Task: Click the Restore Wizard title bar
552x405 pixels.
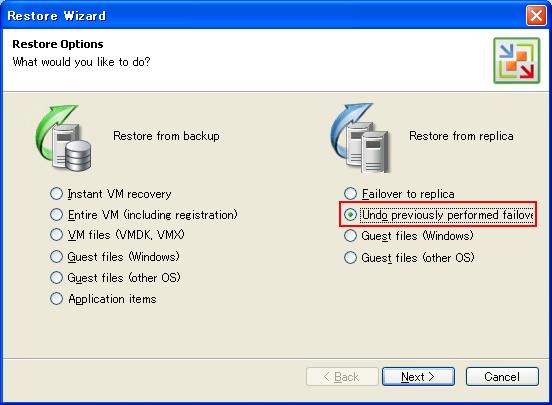Action: pos(264,15)
